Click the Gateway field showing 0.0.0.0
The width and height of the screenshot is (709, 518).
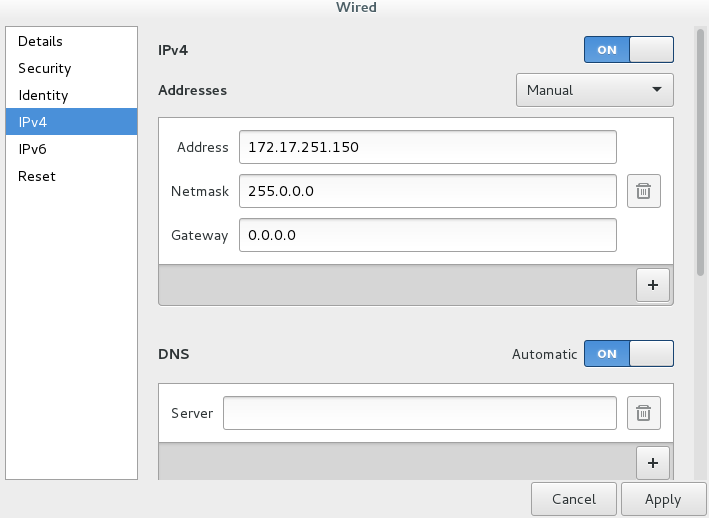coord(427,236)
